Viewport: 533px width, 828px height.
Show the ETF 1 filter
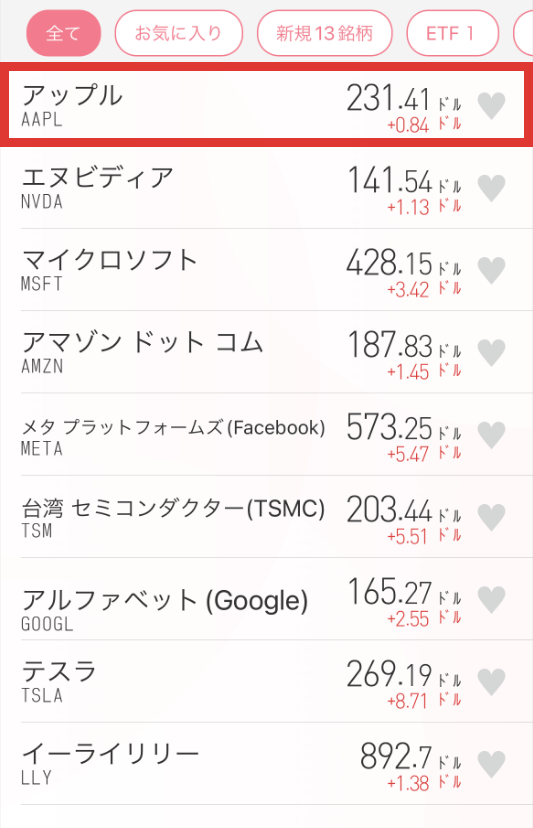tap(452, 33)
